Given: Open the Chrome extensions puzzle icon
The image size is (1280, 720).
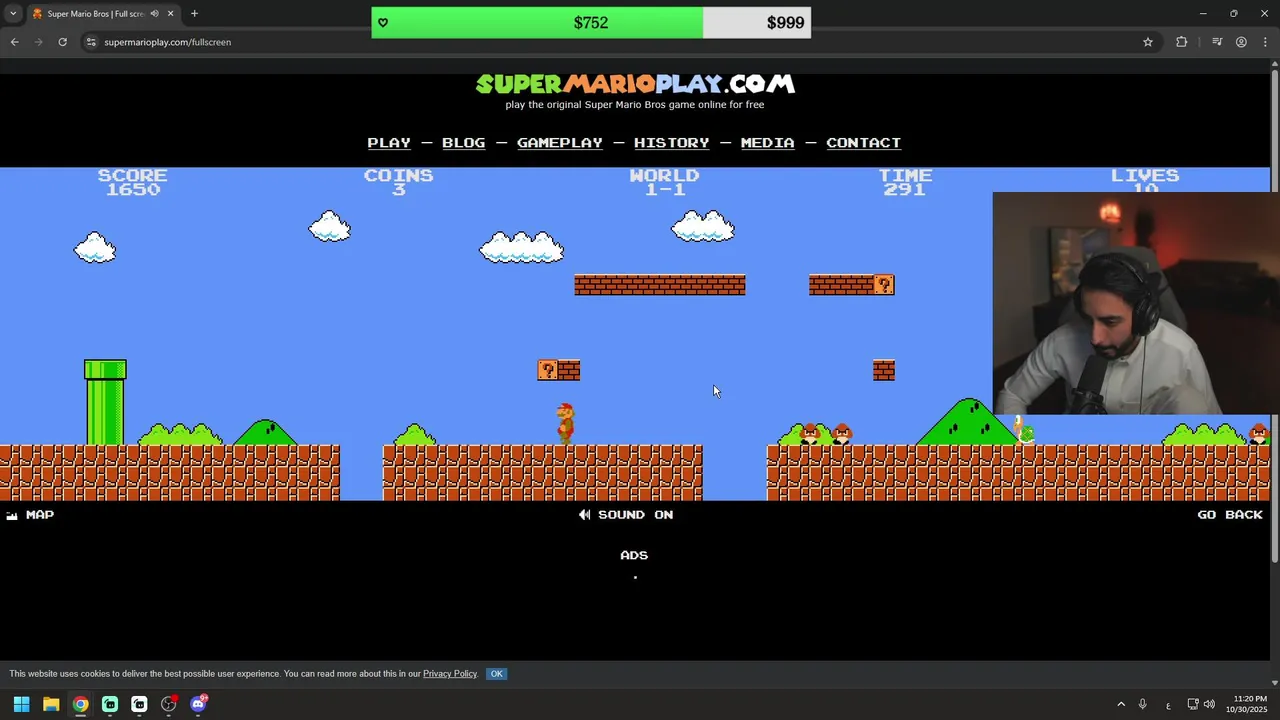Looking at the screenshot, I should tap(1182, 42).
